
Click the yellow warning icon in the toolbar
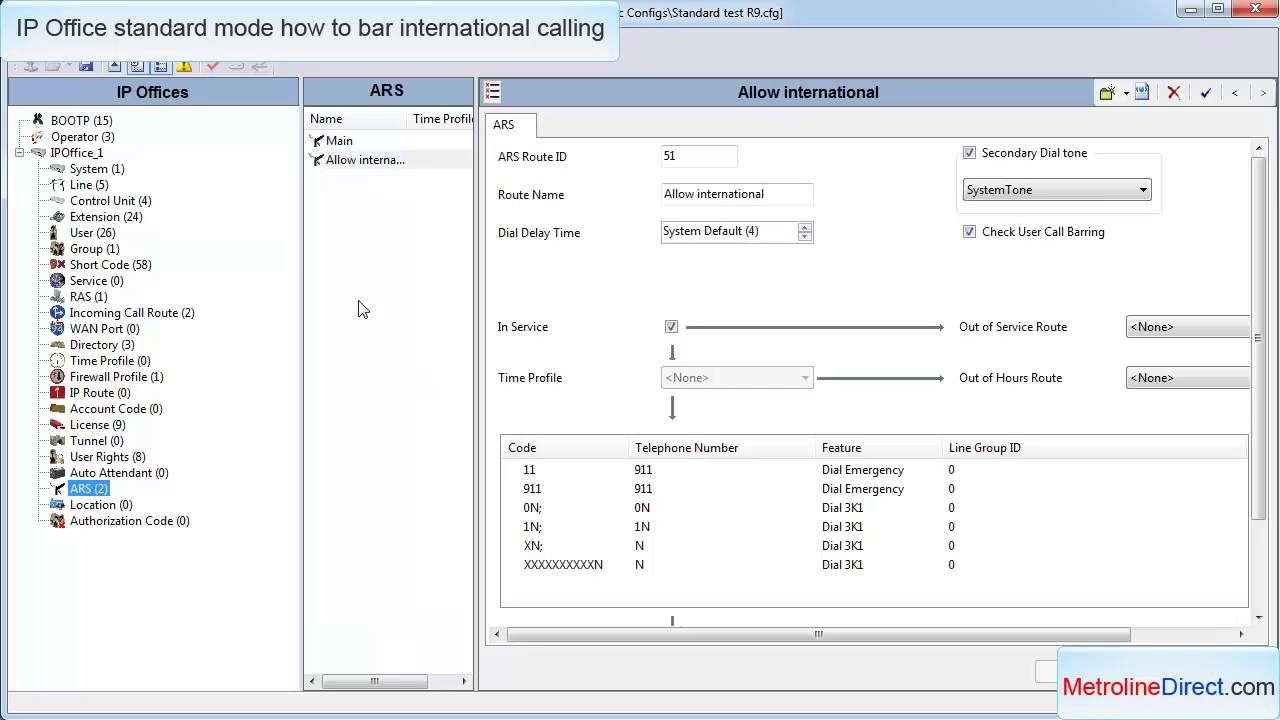(184, 65)
